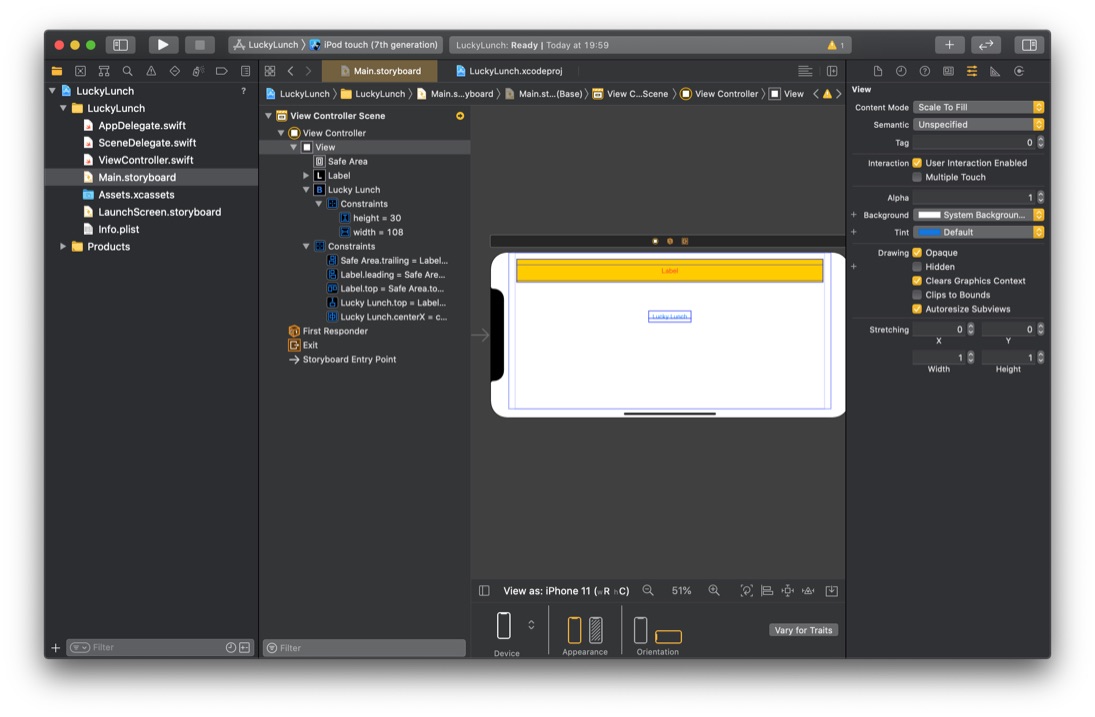Toggle the Opaque checkbox
The width and height of the screenshot is (1095, 717).
917,253
